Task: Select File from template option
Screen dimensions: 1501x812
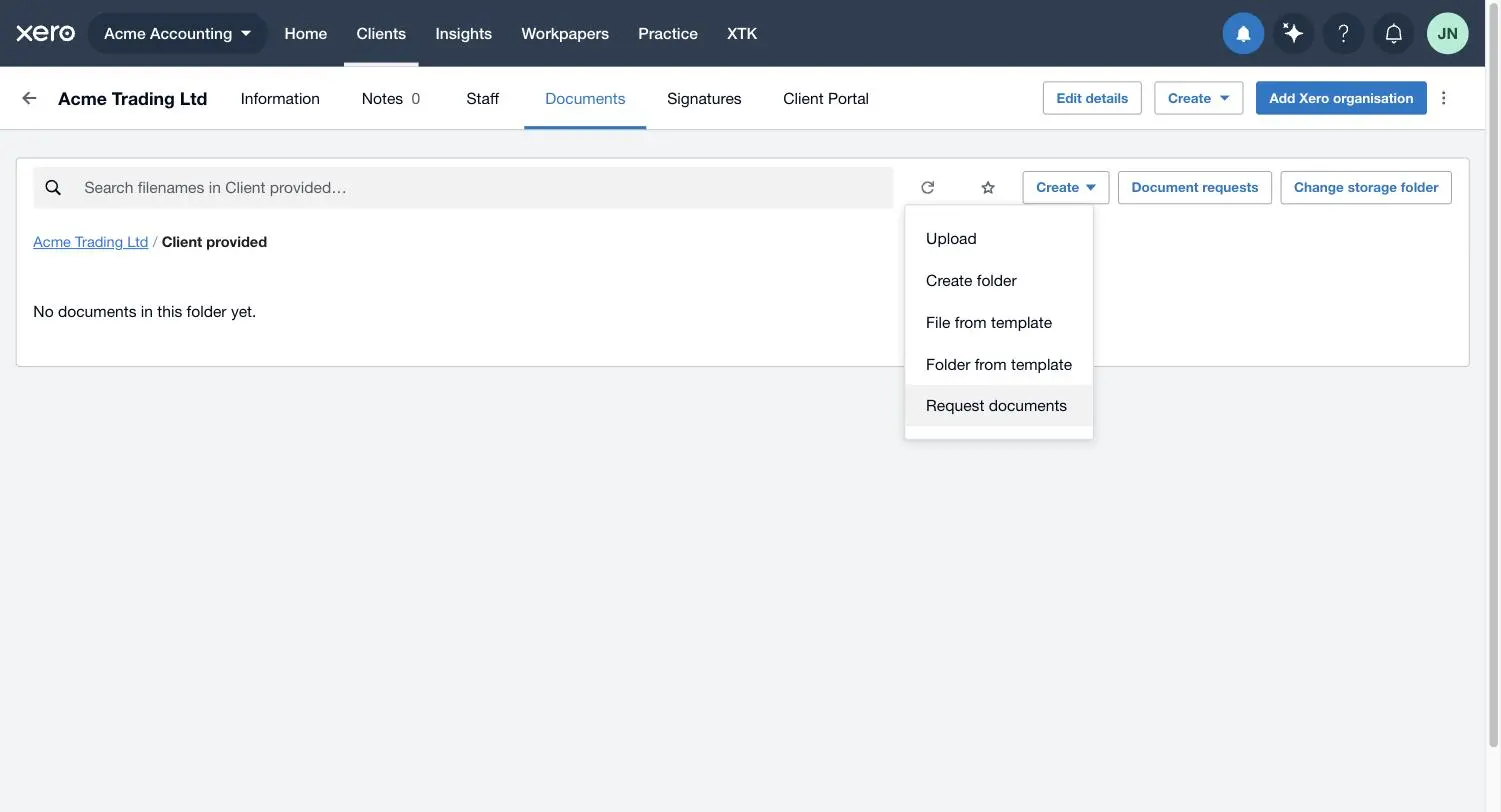Action: pos(999,322)
